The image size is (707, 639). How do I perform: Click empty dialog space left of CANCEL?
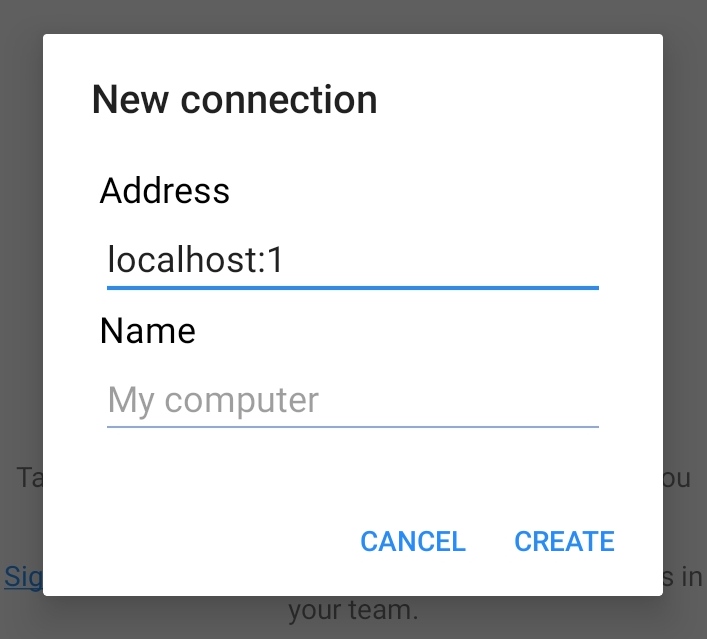click(x=200, y=541)
